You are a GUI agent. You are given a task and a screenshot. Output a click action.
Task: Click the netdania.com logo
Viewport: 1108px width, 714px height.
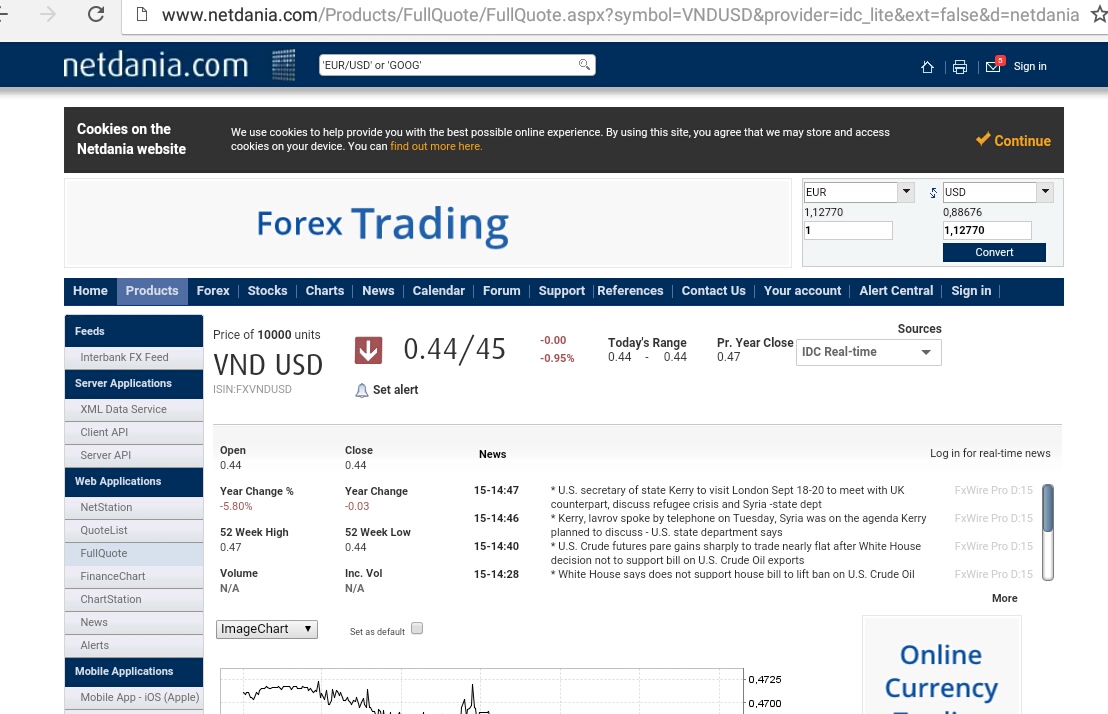tap(155, 65)
